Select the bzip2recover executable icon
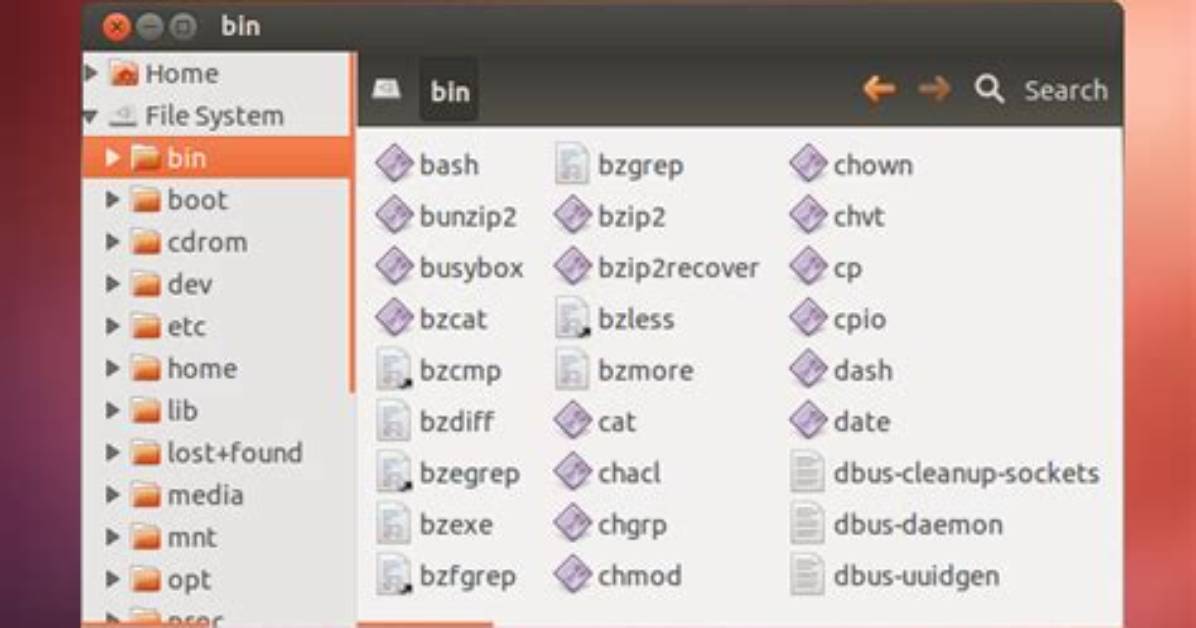Viewport: 1196px width, 628px height. tap(573, 267)
